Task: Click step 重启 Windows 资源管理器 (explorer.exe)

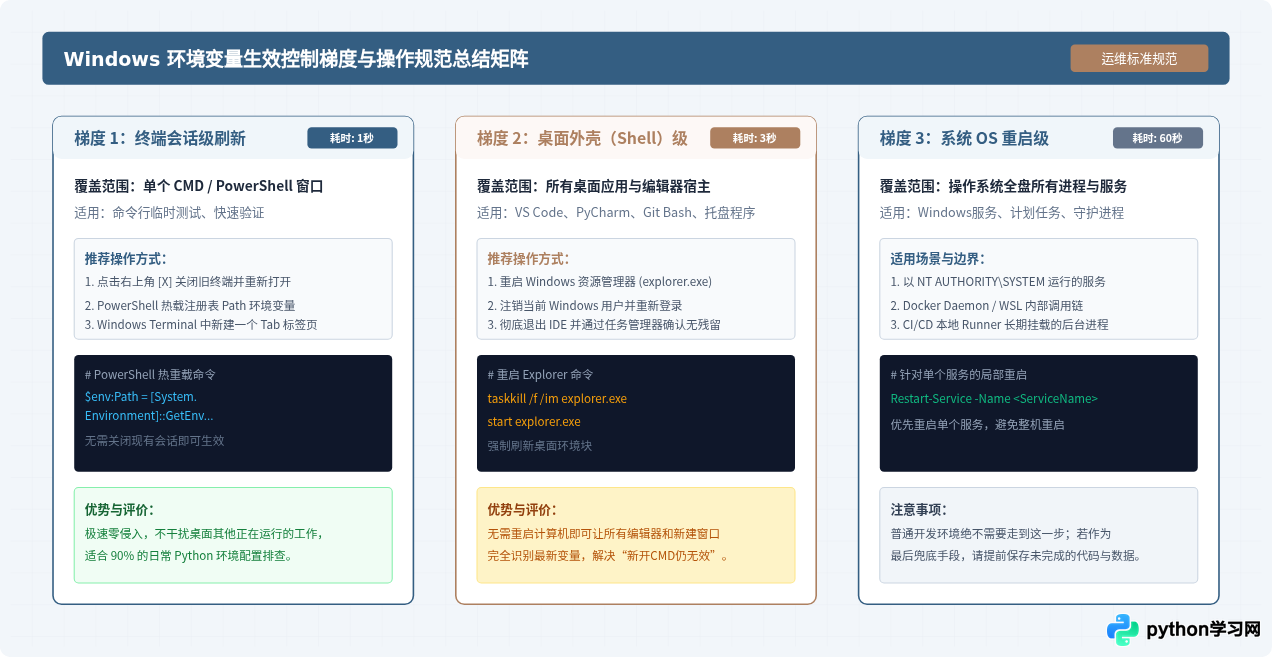Action: (600, 282)
